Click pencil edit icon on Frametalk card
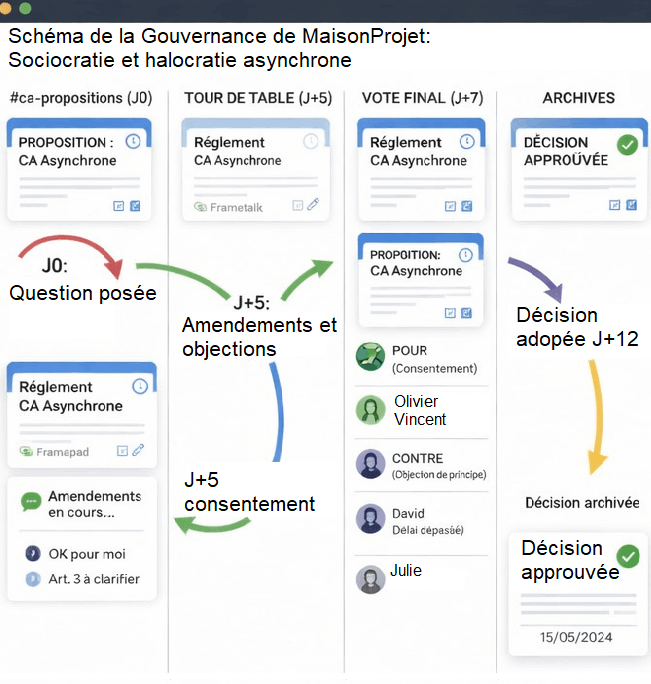Image resolution: width=651 pixels, height=684 pixels. pyautogui.click(x=314, y=204)
